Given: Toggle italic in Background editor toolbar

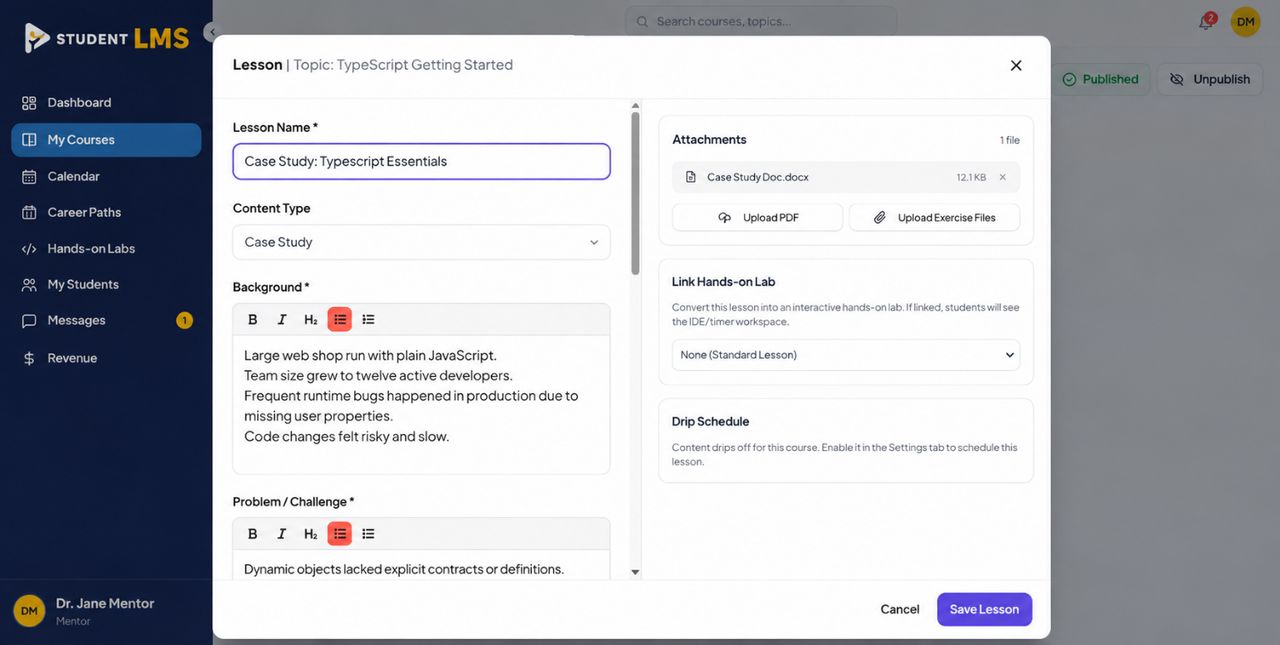Looking at the screenshot, I should [x=282, y=319].
